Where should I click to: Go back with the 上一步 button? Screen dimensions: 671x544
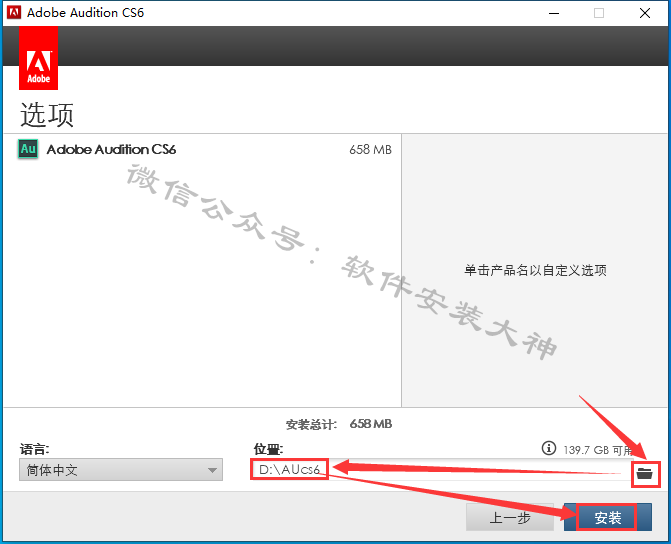click(x=510, y=517)
